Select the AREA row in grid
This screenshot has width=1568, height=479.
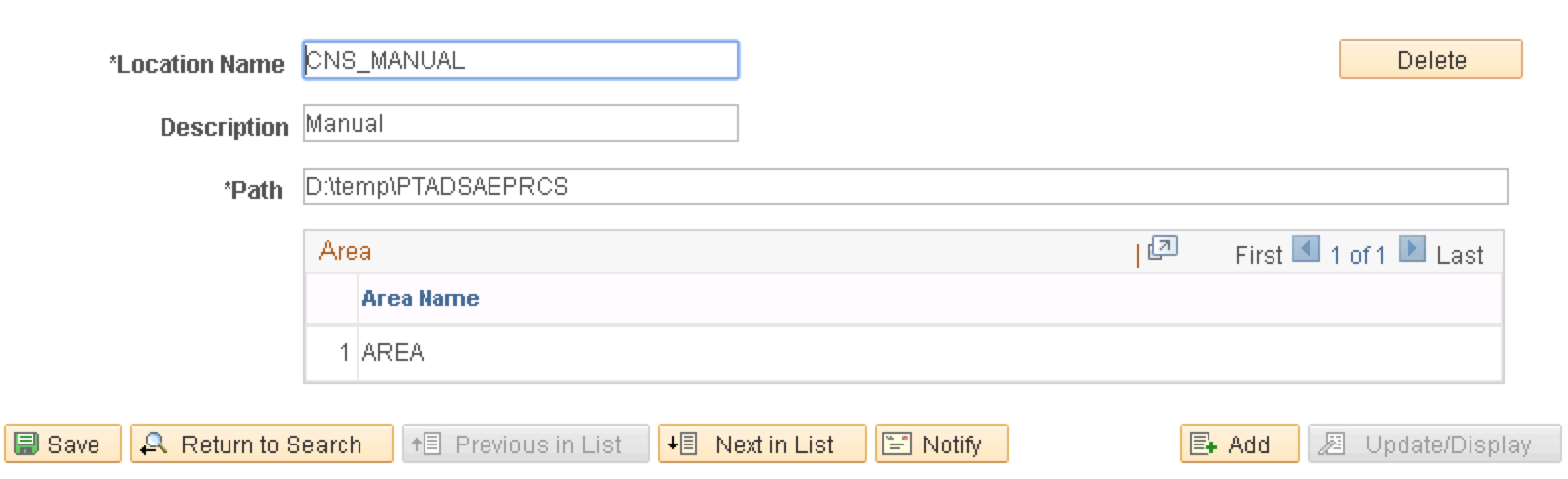tap(904, 352)
